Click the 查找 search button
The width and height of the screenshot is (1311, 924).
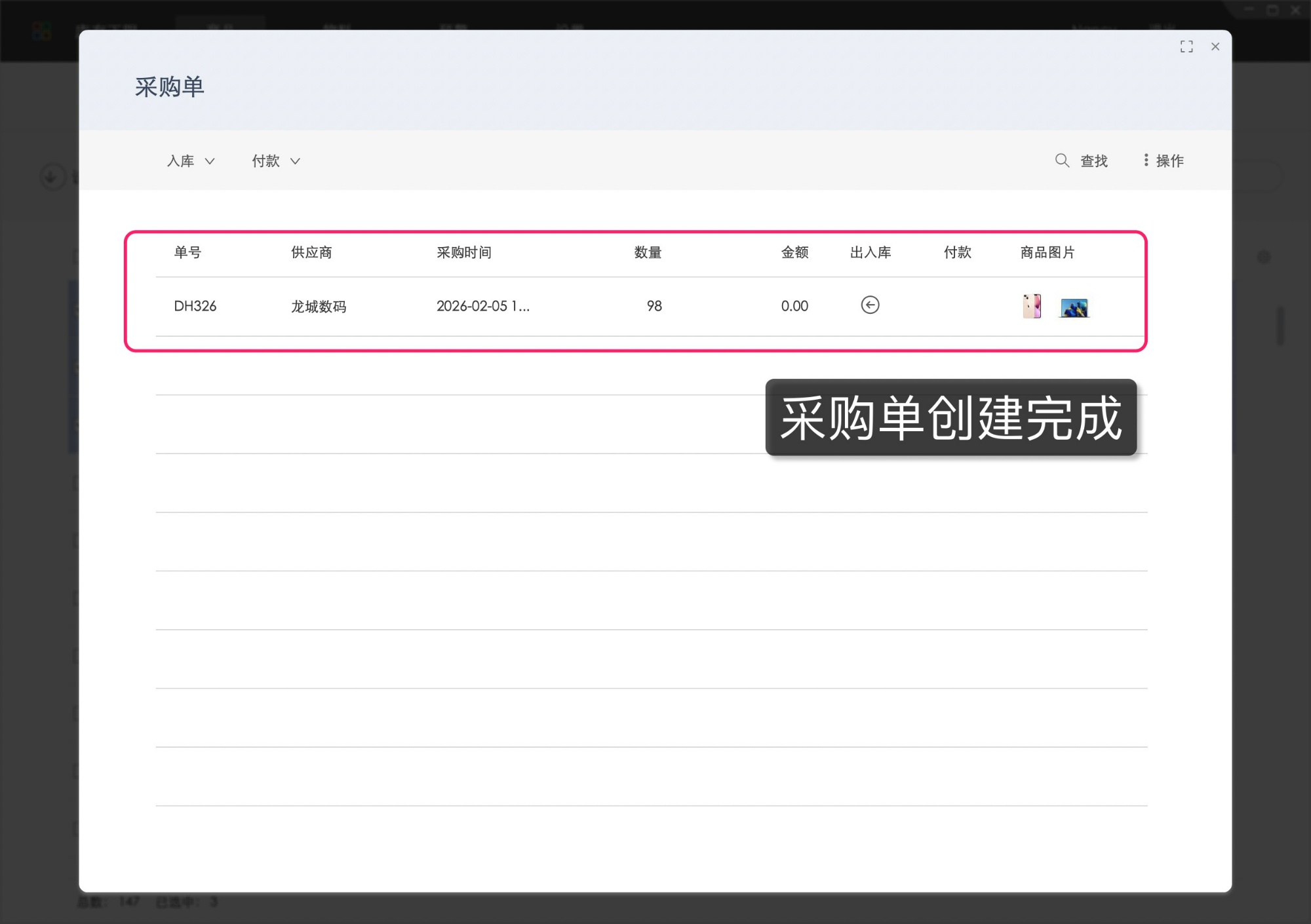pos(1093,161)
